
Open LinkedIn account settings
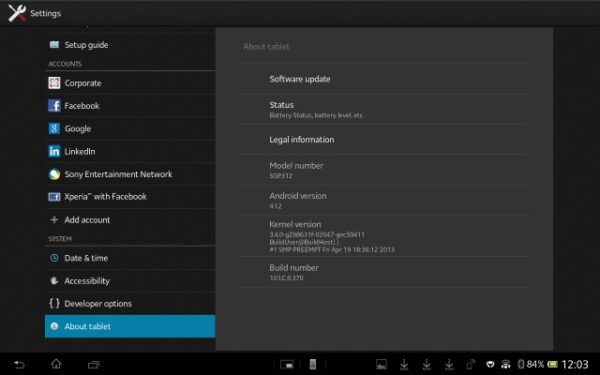click(x=130, y=151)
